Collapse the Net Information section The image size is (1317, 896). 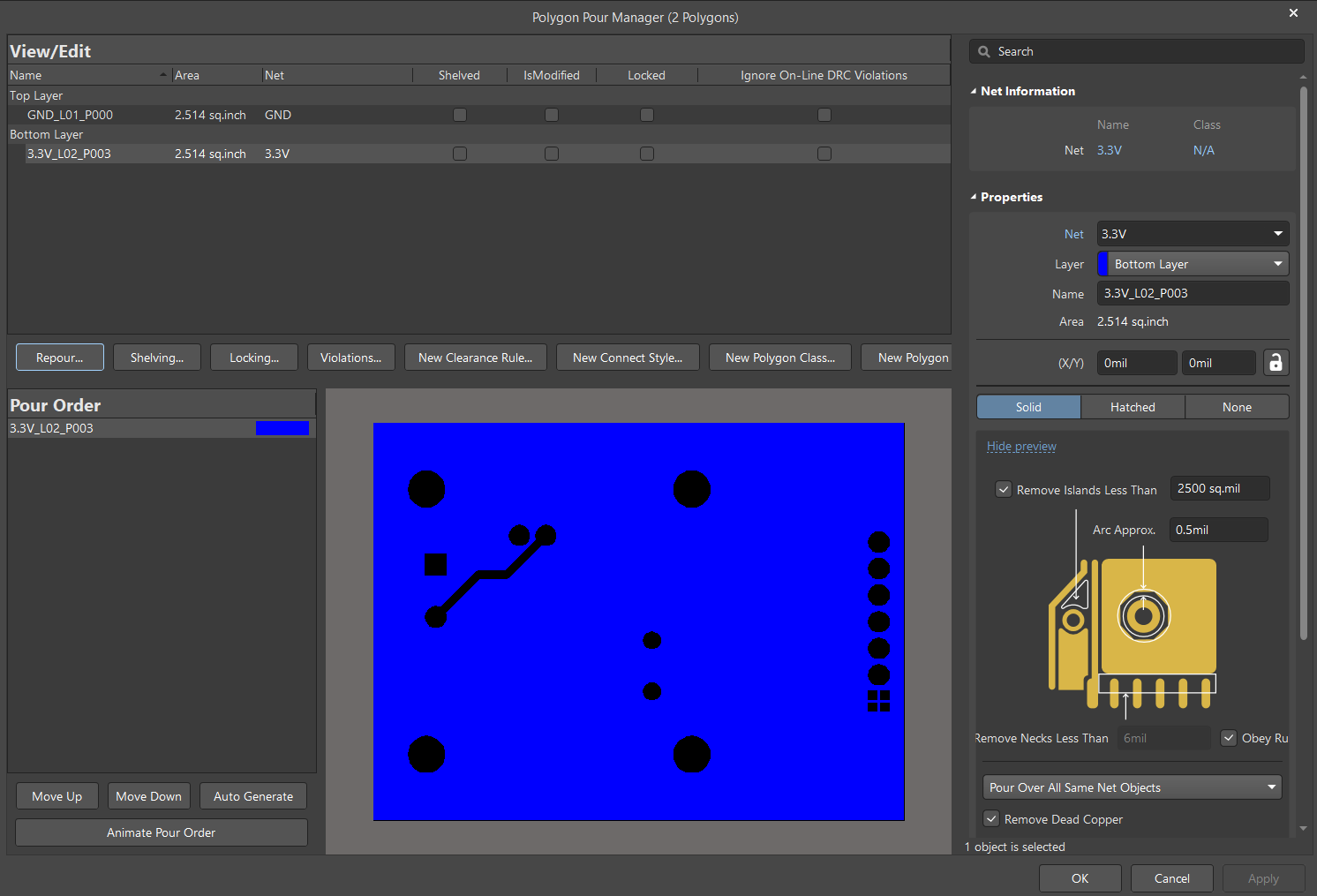[x=974, y=91]
